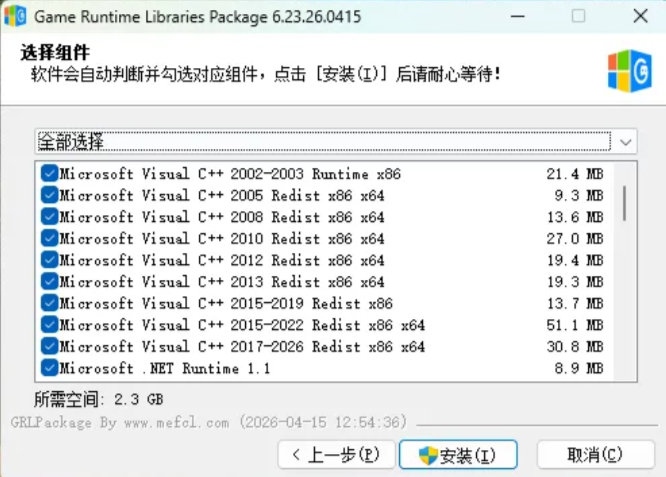Uncheck Visual C++ 2015-2022 Redist x86 x64
This screenshot has width=666, height=477.
coord(50,325)
